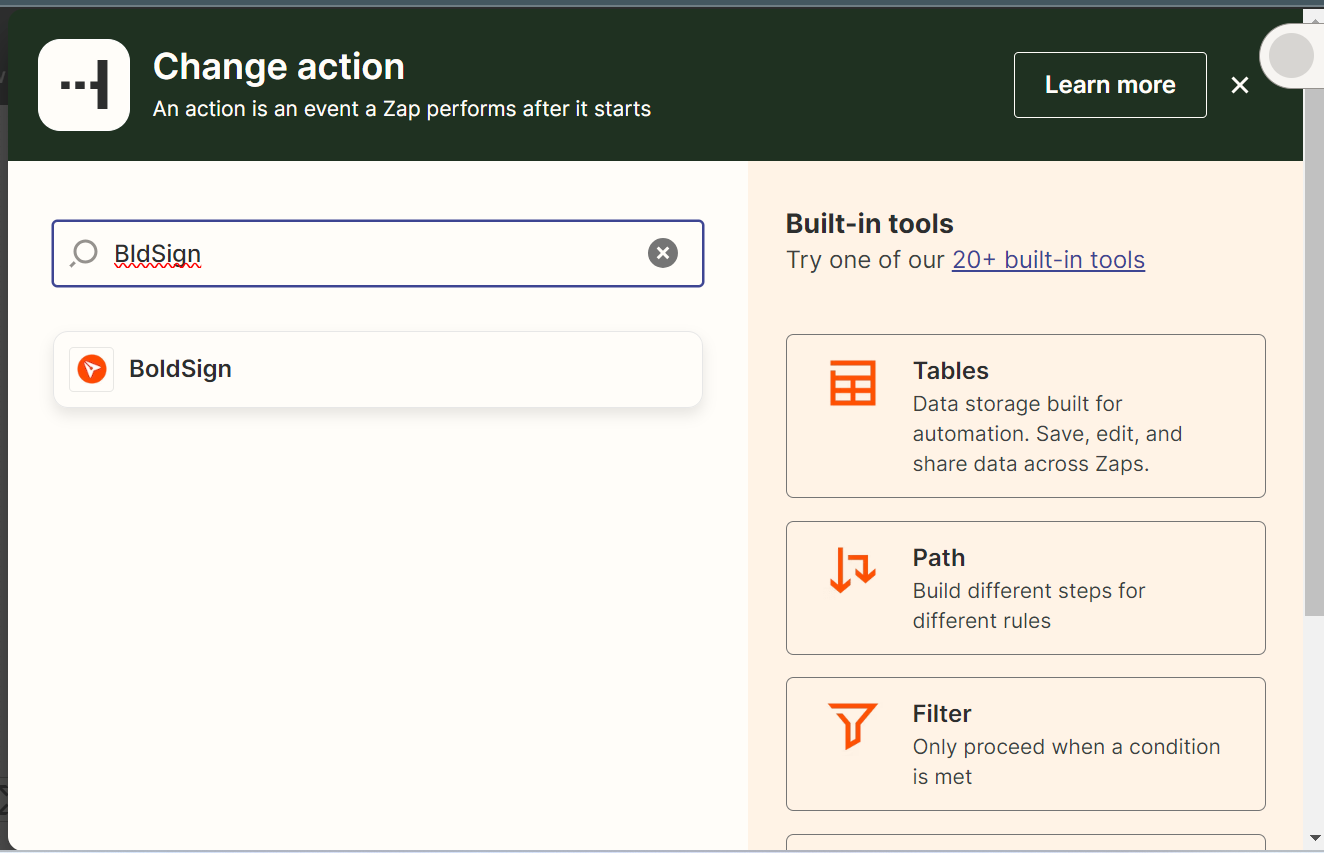Click the Built-in tools heading

[870, 223]
